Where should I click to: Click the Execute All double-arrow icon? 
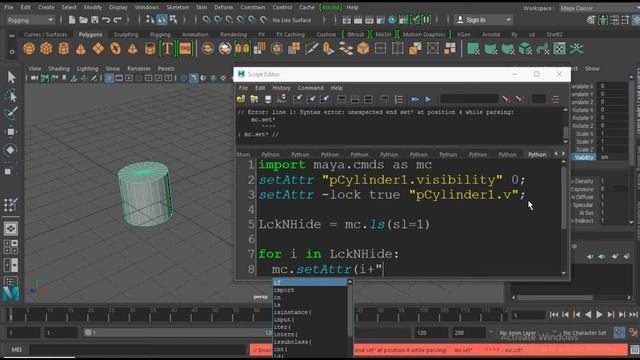[x=415, y=99]
